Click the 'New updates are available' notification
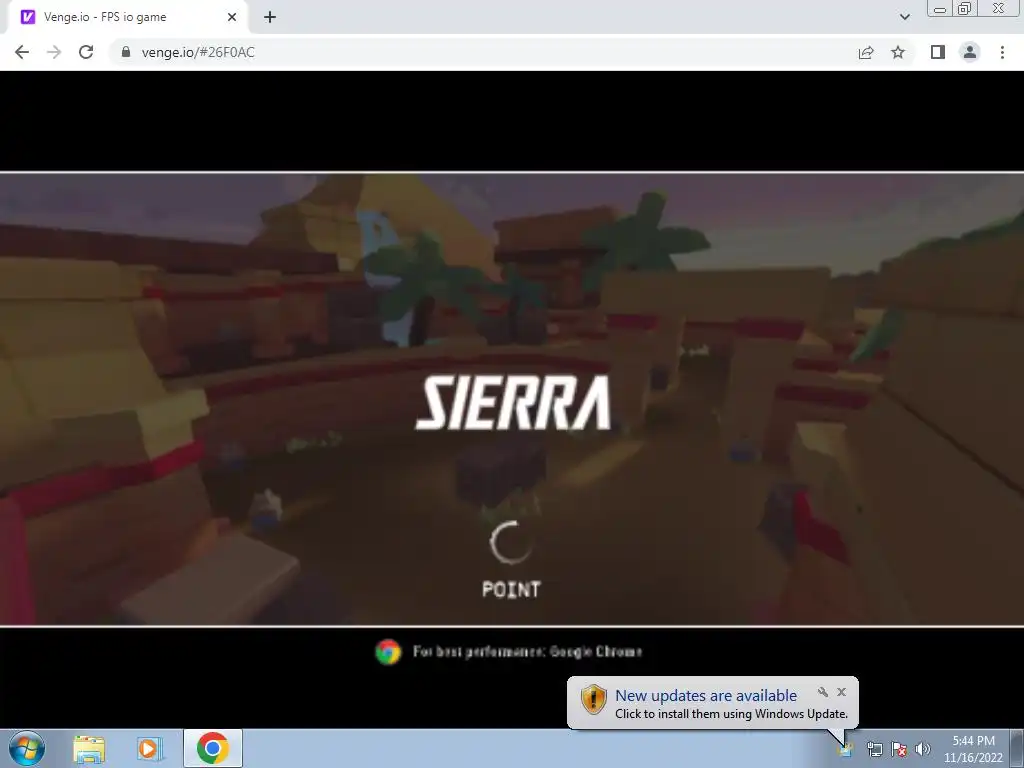 706,696
